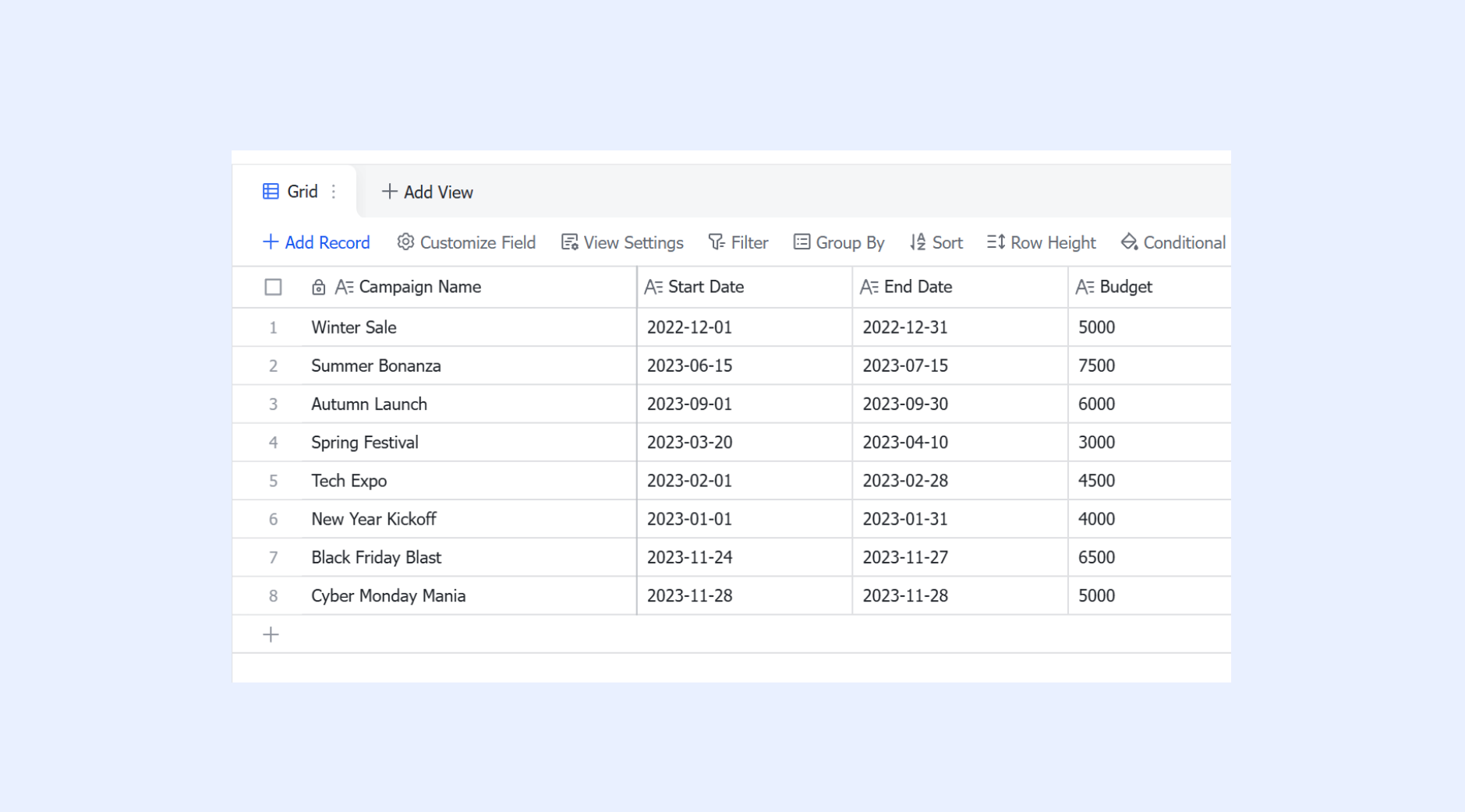Open the Sort options

click(936, 242)
